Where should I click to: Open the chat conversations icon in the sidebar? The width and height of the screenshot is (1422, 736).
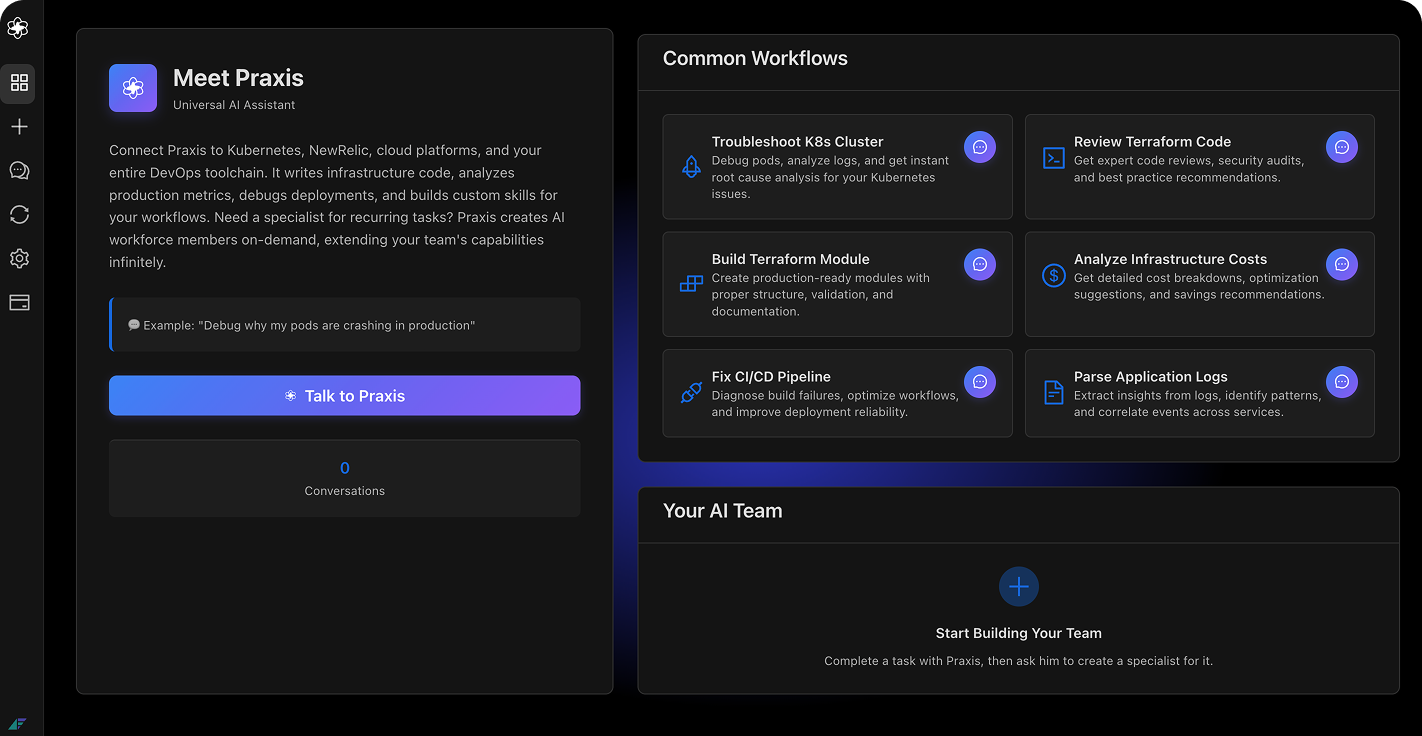tap(18, 170)
